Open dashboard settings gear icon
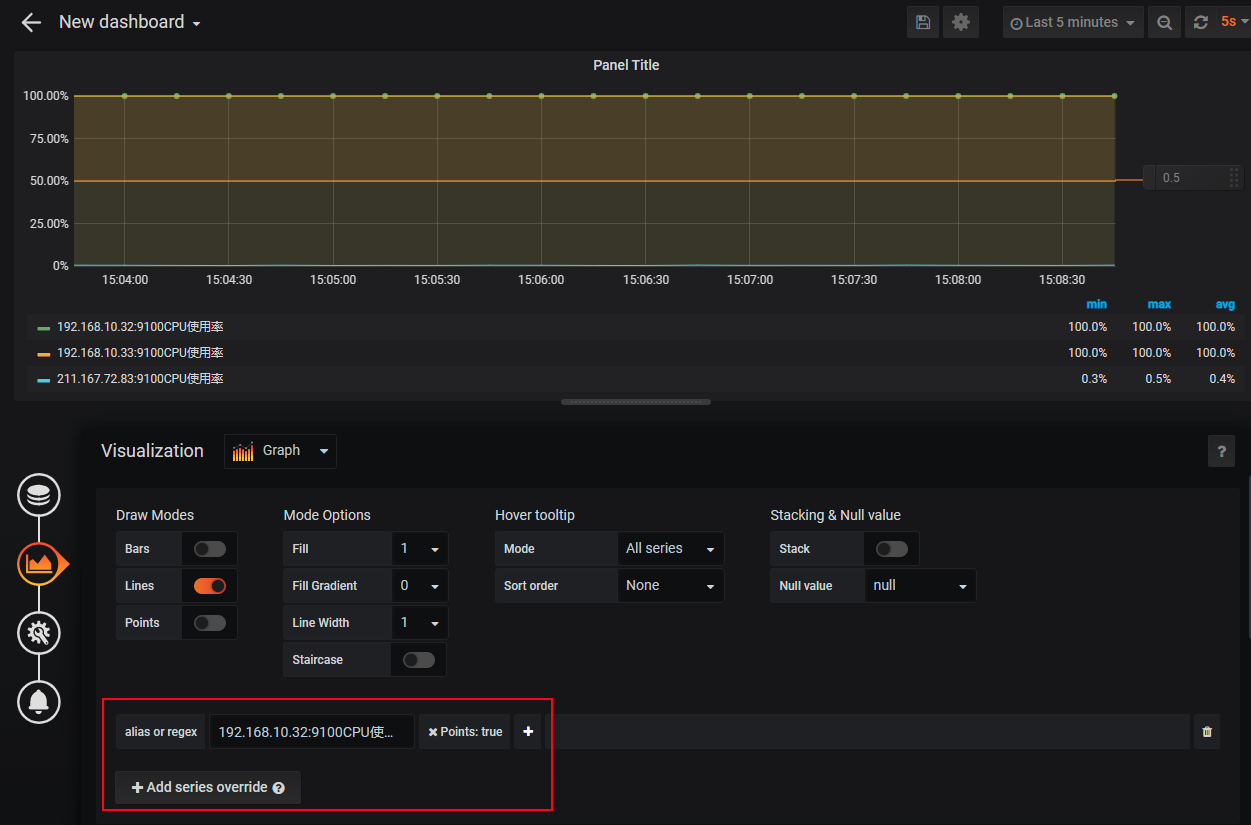Screen dimensions: 1251x825 [x=961, y=22]
